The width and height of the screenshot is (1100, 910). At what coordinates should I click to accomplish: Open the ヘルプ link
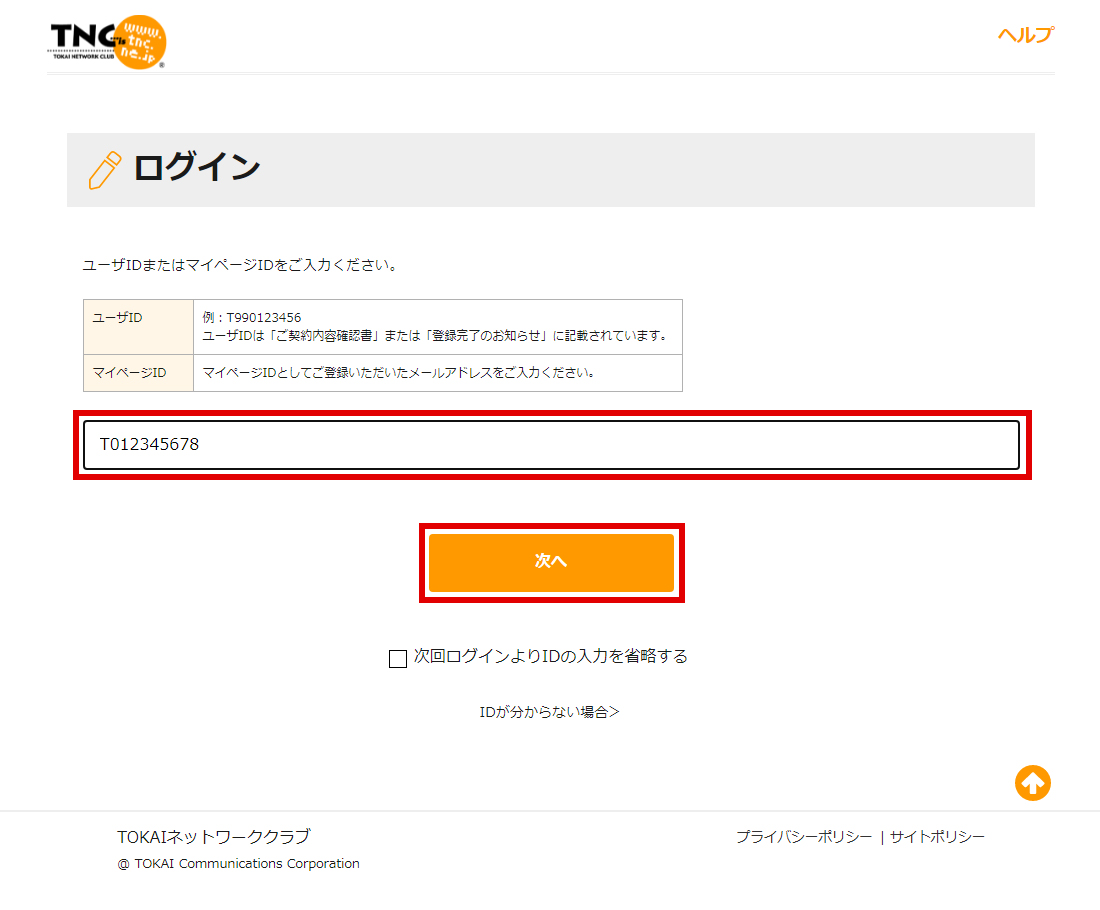click(x=1025, y=35)
